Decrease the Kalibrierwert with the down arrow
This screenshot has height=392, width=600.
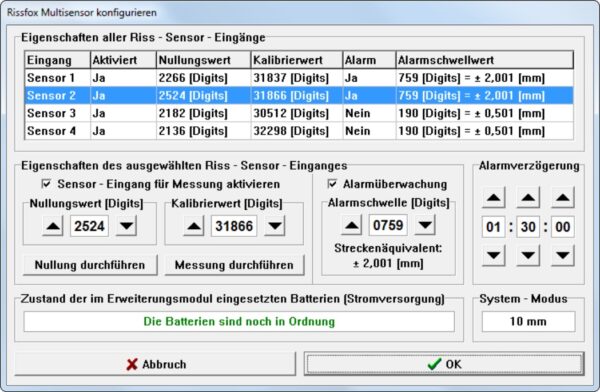tap(275, 226)
